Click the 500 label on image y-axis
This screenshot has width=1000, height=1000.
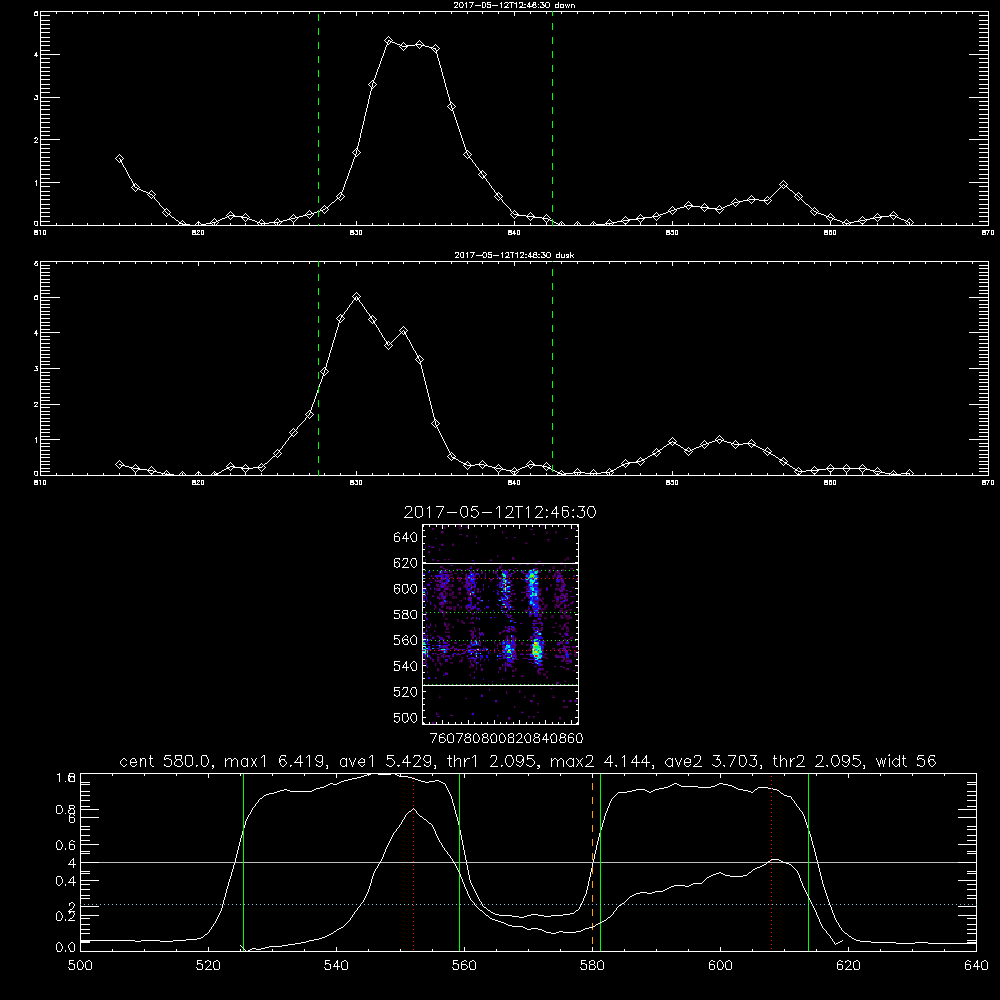405,717
